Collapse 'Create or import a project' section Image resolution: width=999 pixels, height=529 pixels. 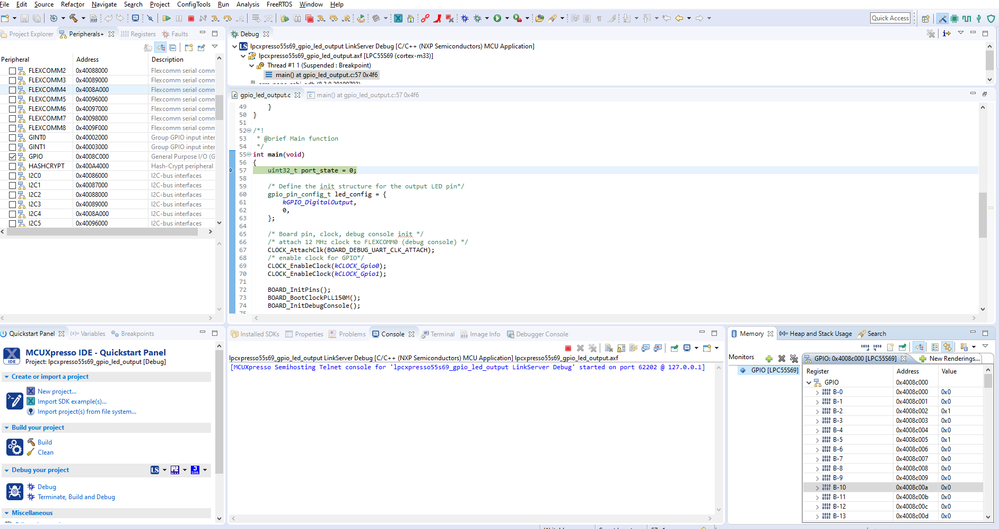(6, 377)
